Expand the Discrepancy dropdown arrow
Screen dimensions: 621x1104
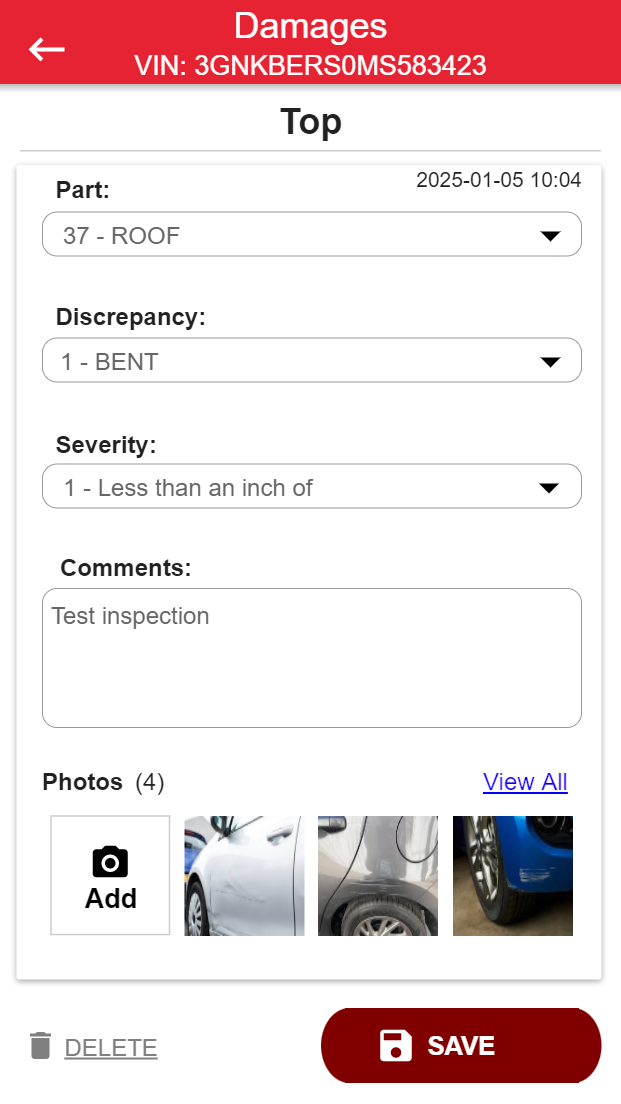tap(549, 362)
